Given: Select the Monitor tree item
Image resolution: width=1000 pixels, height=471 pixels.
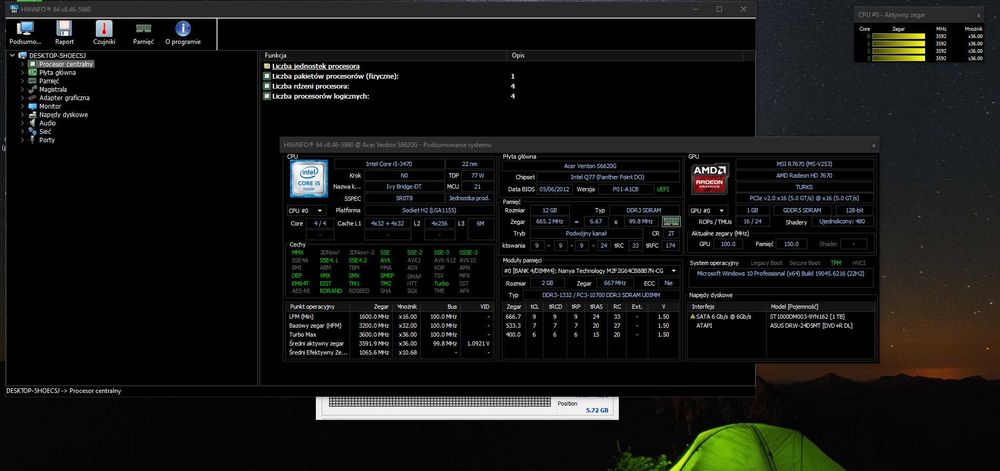Looking at the screenshot, I should (x=50, y=106).
